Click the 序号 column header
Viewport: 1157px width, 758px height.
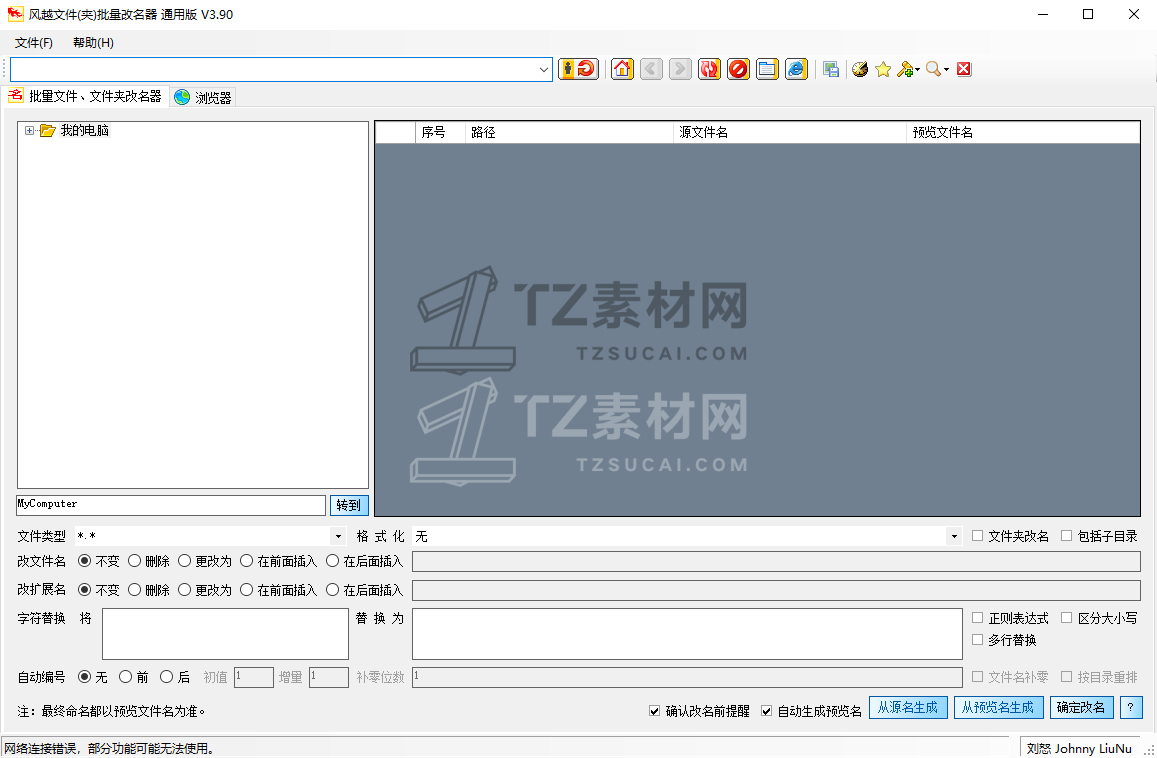pyautogui.click(x=441, y=132)
